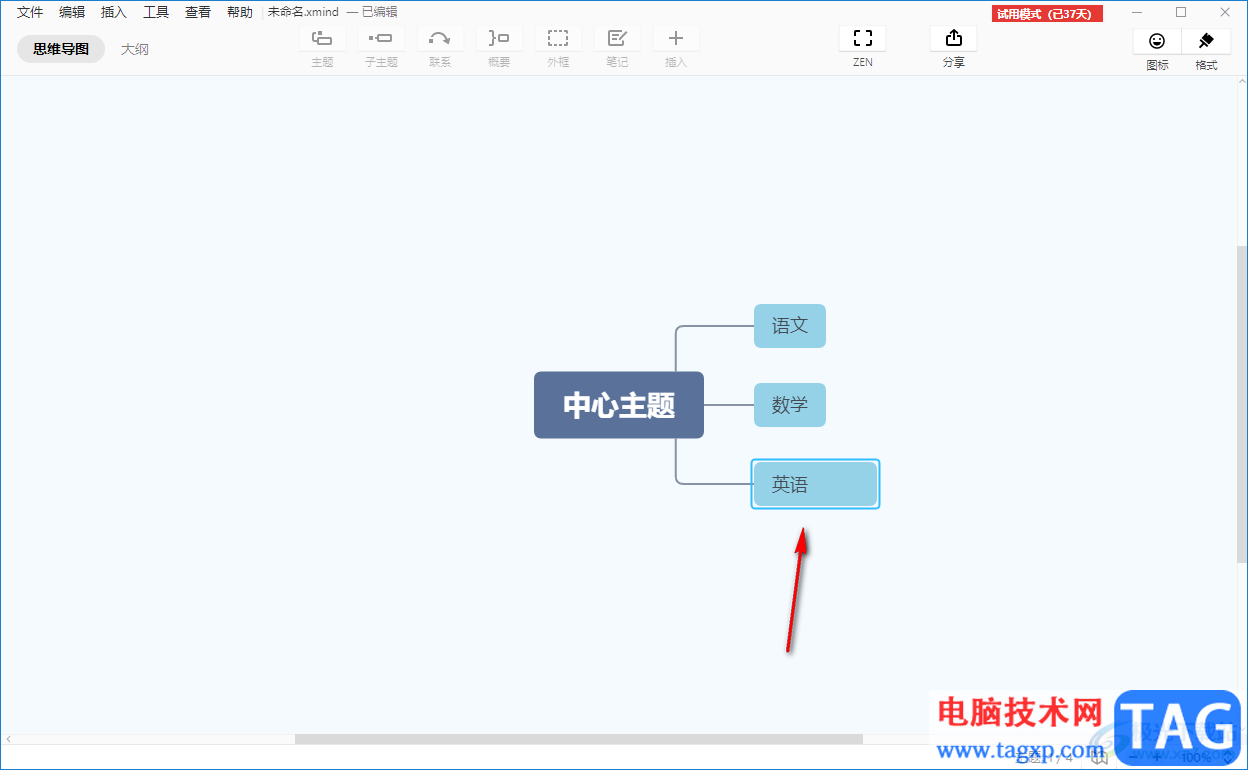Maximize the XMind window
Screen dimensions: 1248x770
pos(1181,12)
